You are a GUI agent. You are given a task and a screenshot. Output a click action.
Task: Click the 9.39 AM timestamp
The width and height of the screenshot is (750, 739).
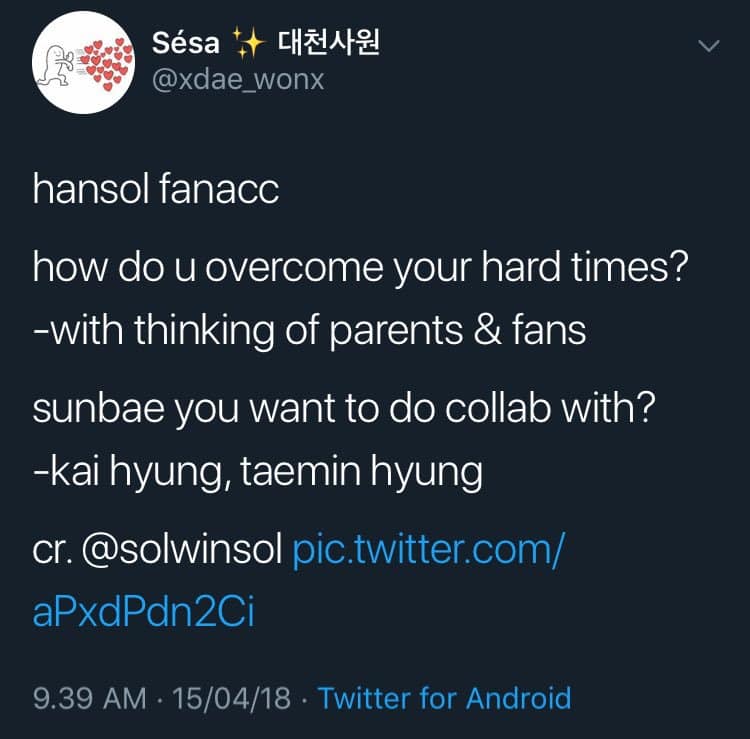click(x=90, y=697)
